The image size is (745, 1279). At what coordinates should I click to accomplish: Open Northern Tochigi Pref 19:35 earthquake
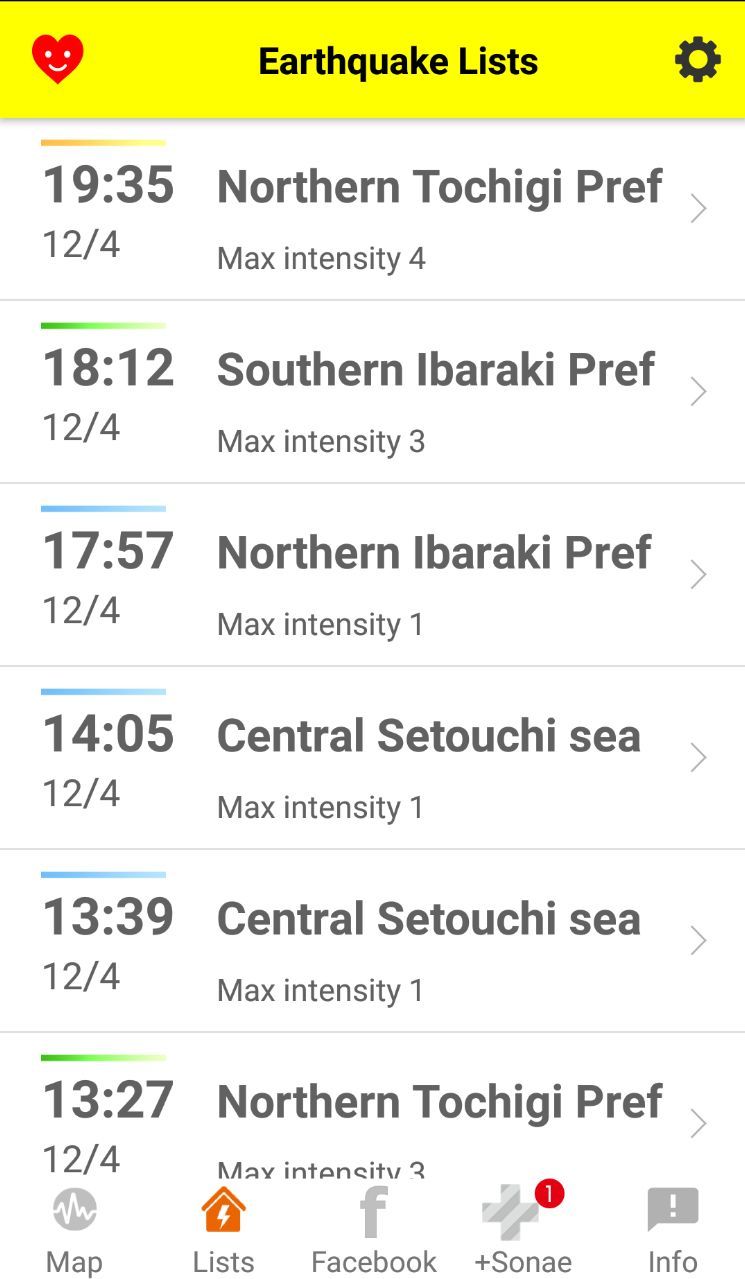click(x=439, y=187)
